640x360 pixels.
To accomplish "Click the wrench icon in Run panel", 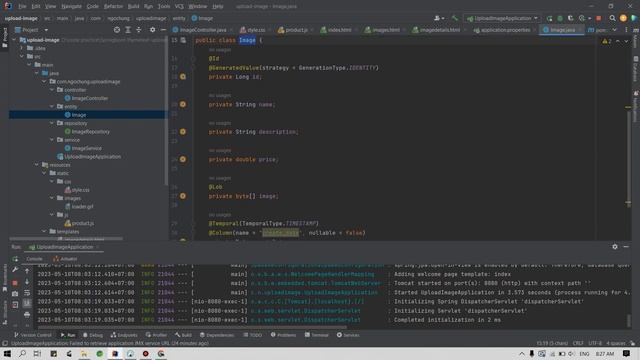I will click(x=15, y=269).
